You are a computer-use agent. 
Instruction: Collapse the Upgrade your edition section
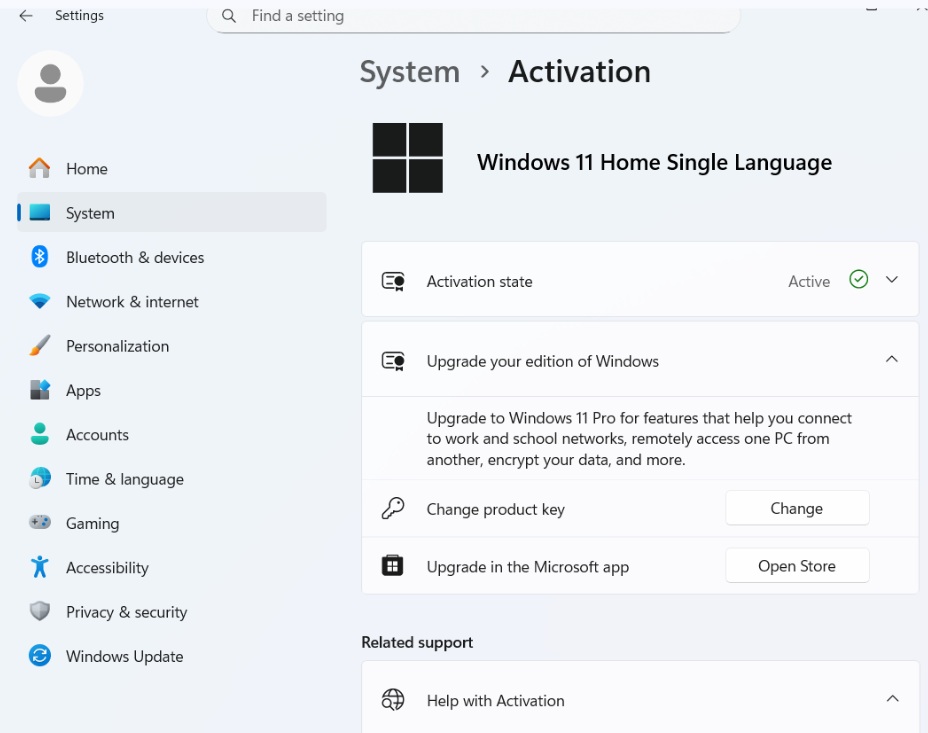click(892, 359)
